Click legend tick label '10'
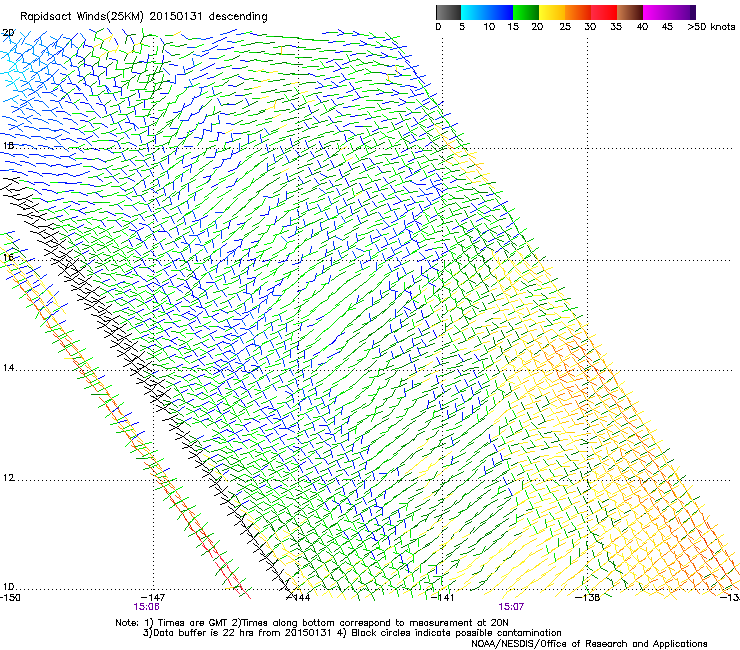The image size is (740, 650). pyautogui.click(x=489, y=27)
